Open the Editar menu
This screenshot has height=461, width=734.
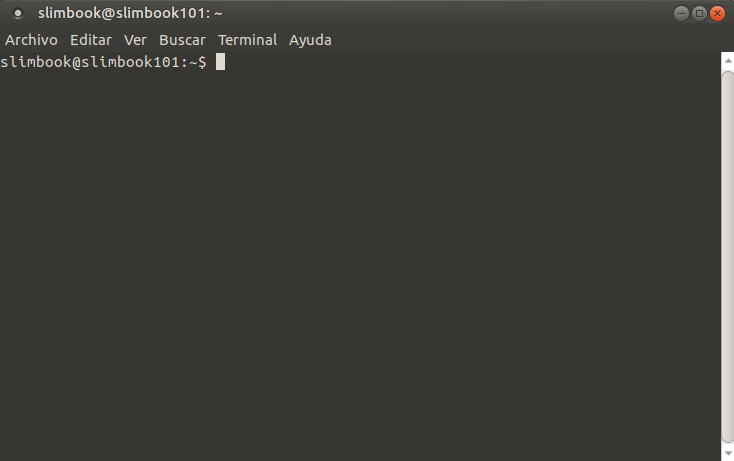[x=90, y=40]
